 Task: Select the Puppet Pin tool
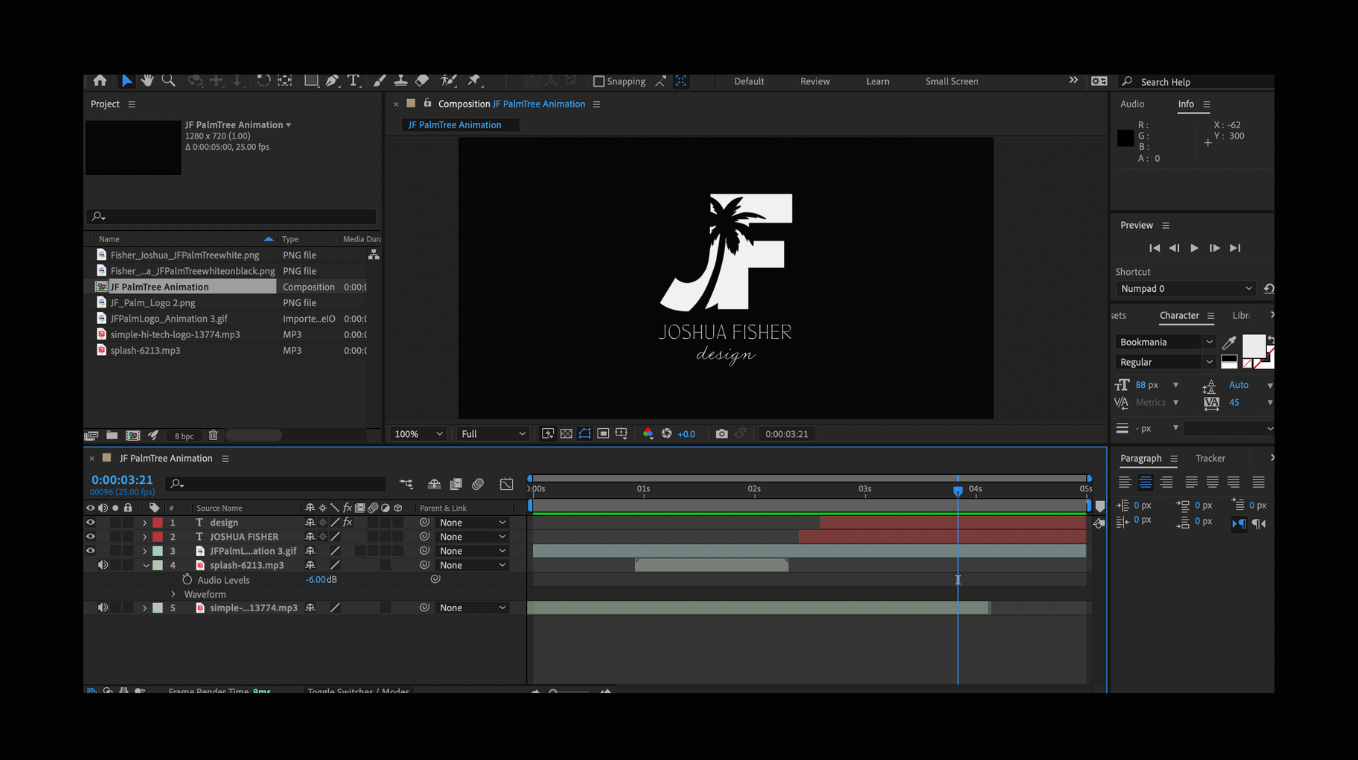(x=474, y=81)
